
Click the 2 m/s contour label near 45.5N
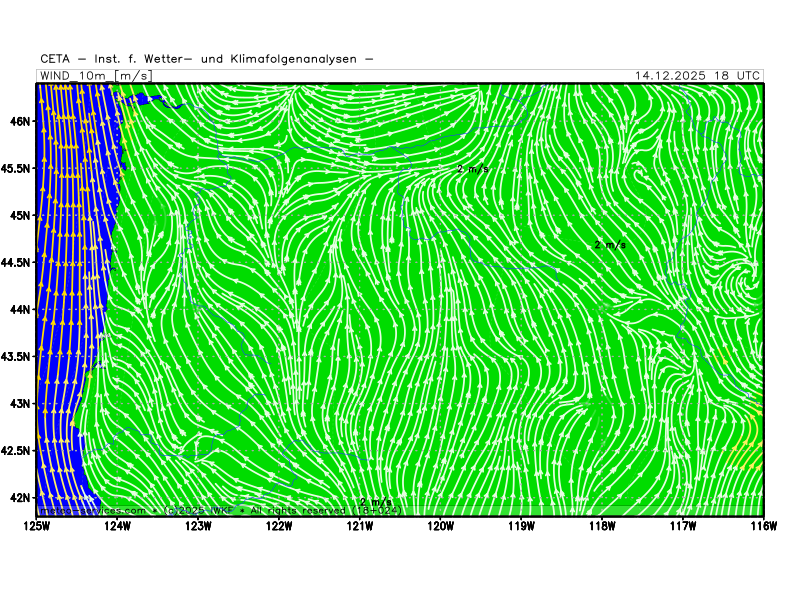pos(473,169)
